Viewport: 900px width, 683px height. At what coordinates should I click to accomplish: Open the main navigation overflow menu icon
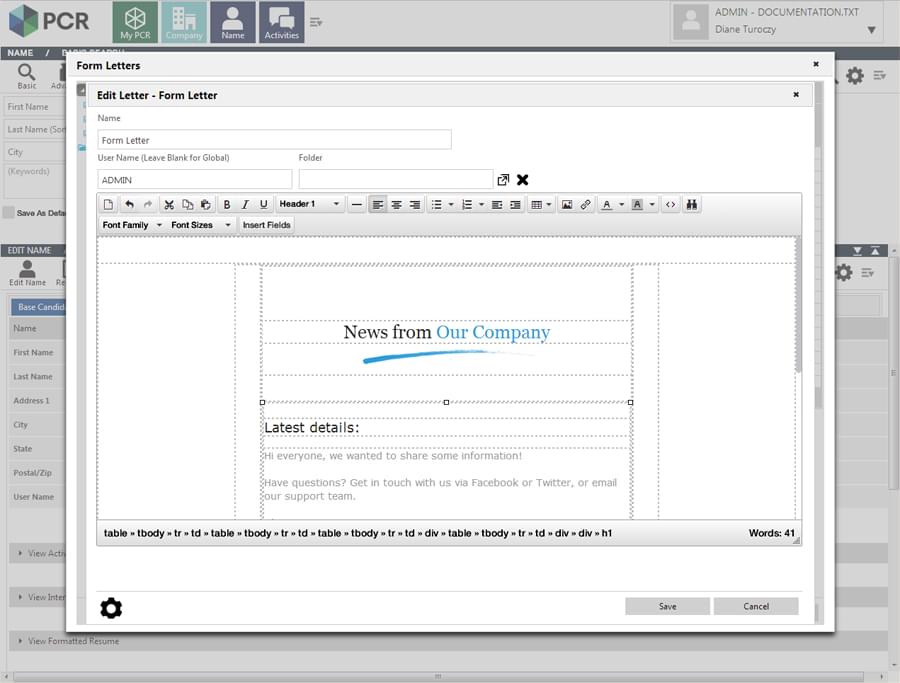tap(316, 22)
